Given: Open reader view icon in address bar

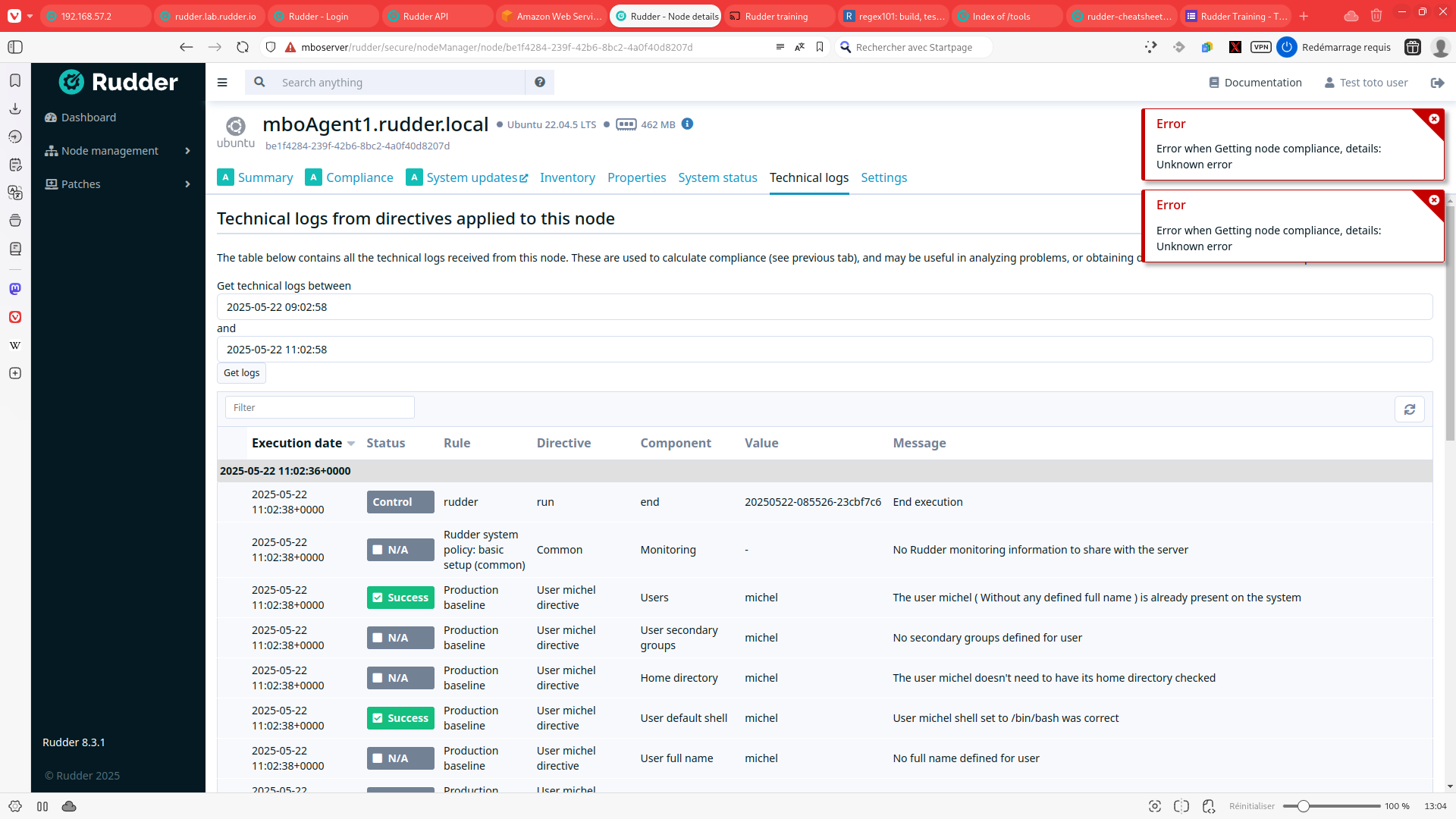Looking at the screenshot, I should pyautogui.click(x=780, y=47).
